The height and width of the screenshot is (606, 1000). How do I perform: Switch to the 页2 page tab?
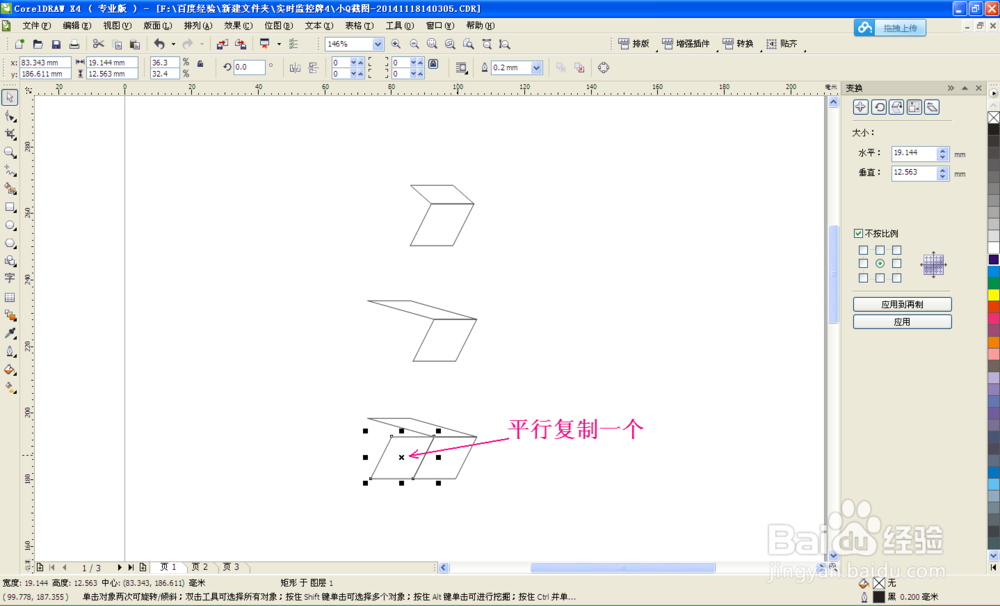(x=199, y=566)
